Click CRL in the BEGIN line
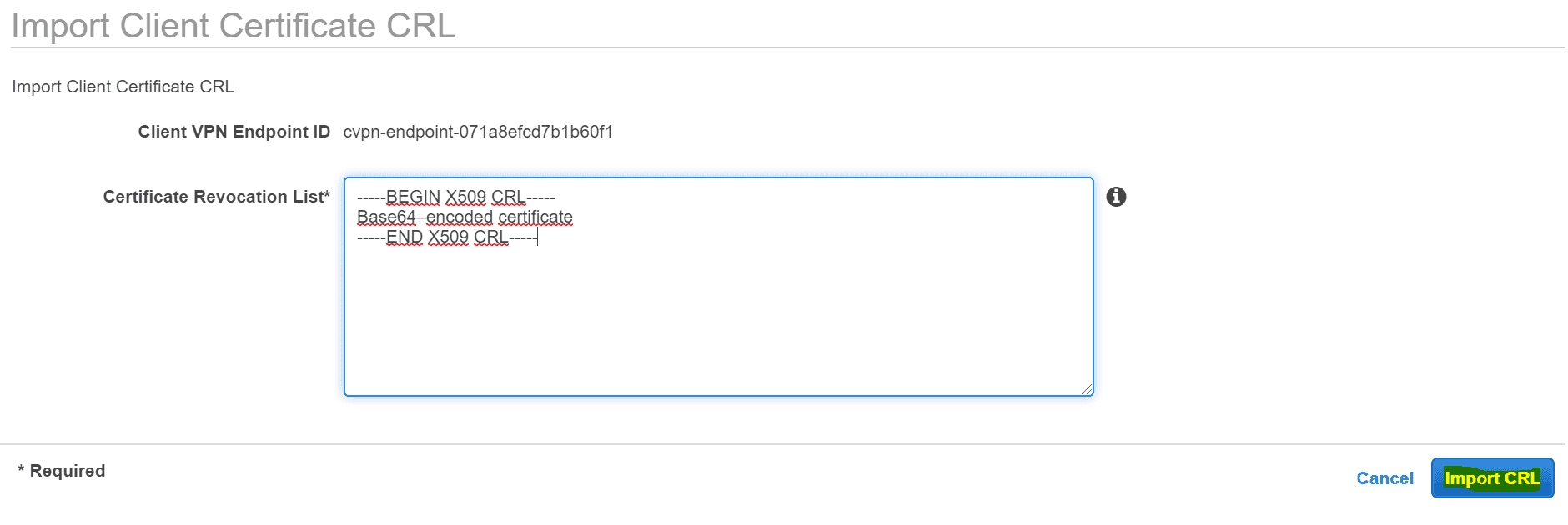Viewport: 1568px width, 525px height. (x=508, y=197)
